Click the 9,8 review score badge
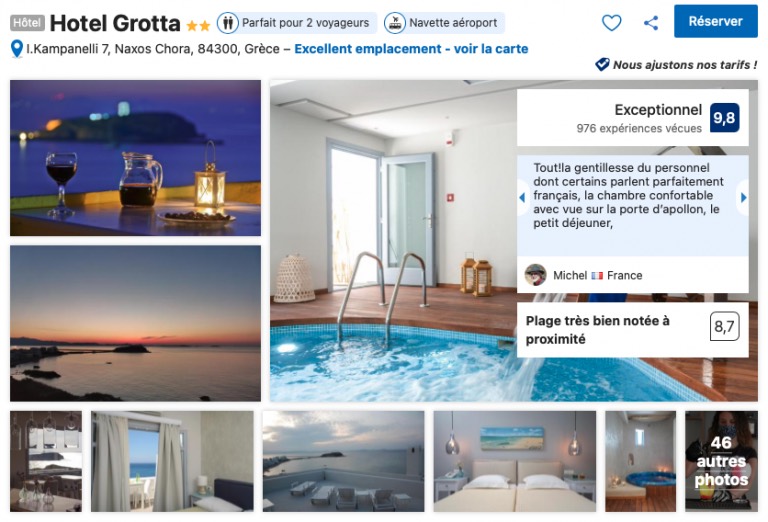The image size is (768, 522). (x=724, y=118)
